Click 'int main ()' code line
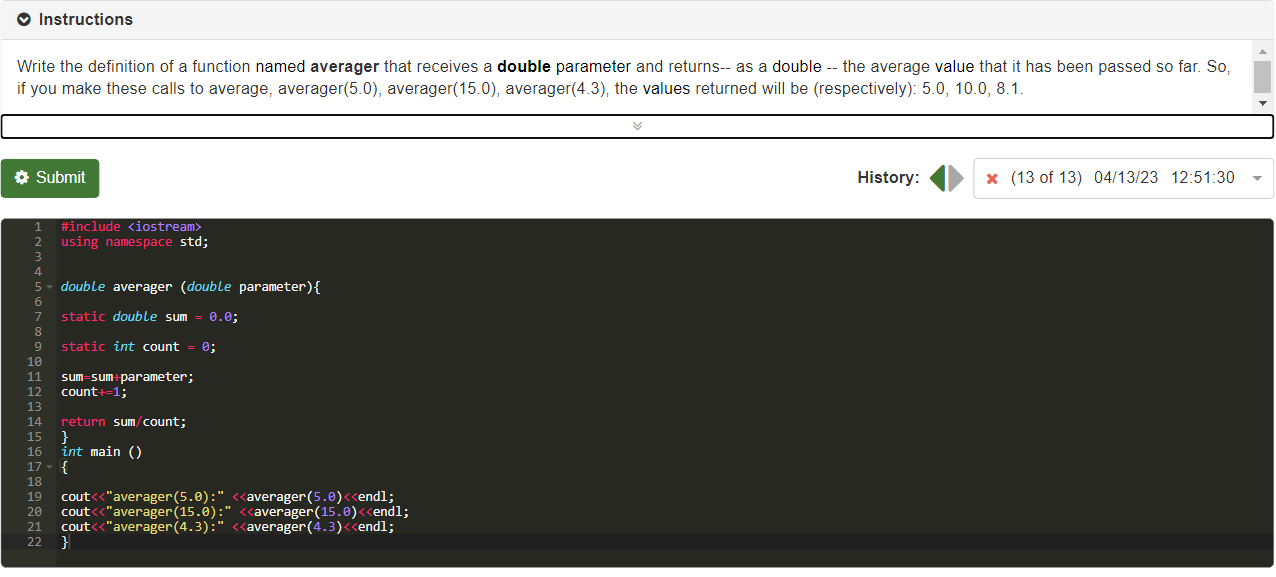This screenshot has width=1276, height=577. click(x=102, y=452)
